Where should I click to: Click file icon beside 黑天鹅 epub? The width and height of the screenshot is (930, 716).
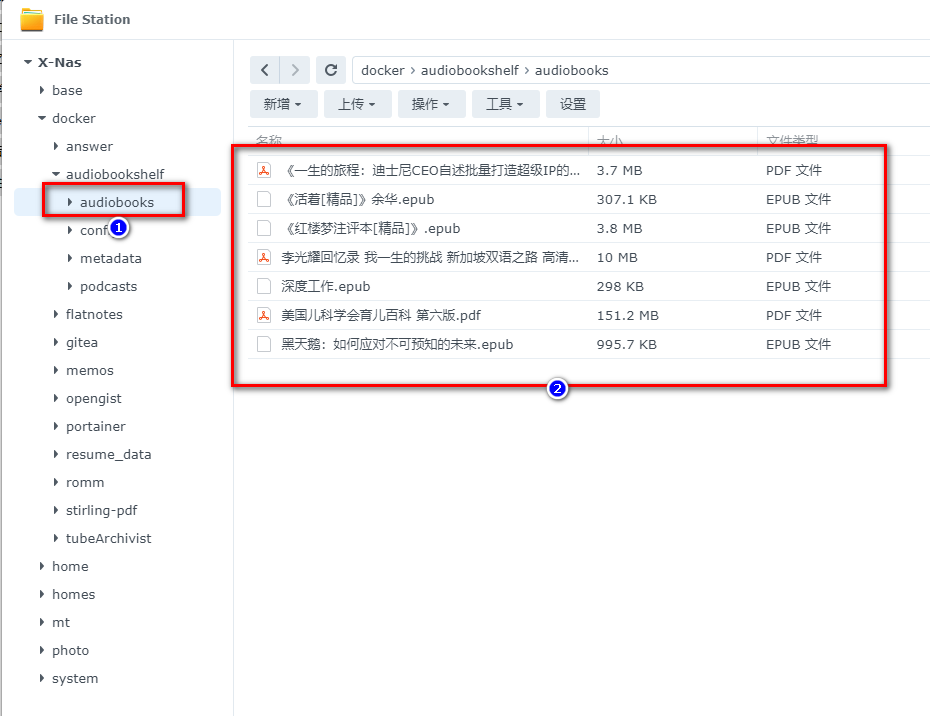pos(264,345)
